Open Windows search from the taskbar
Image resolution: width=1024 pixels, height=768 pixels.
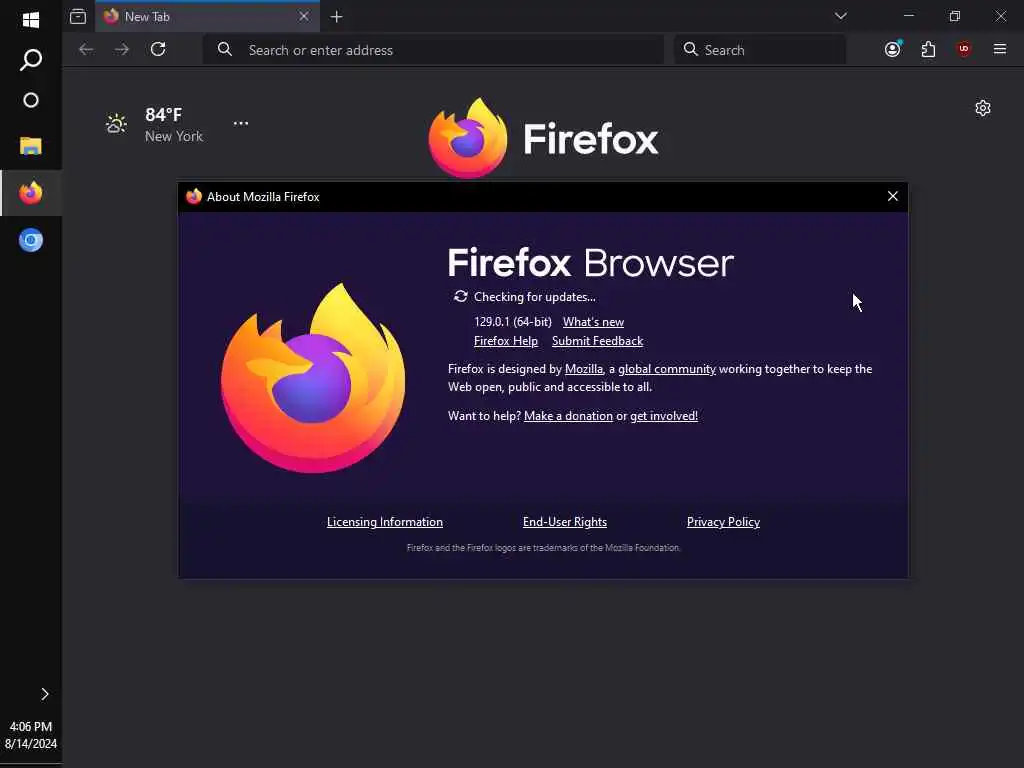pos(31,59)
